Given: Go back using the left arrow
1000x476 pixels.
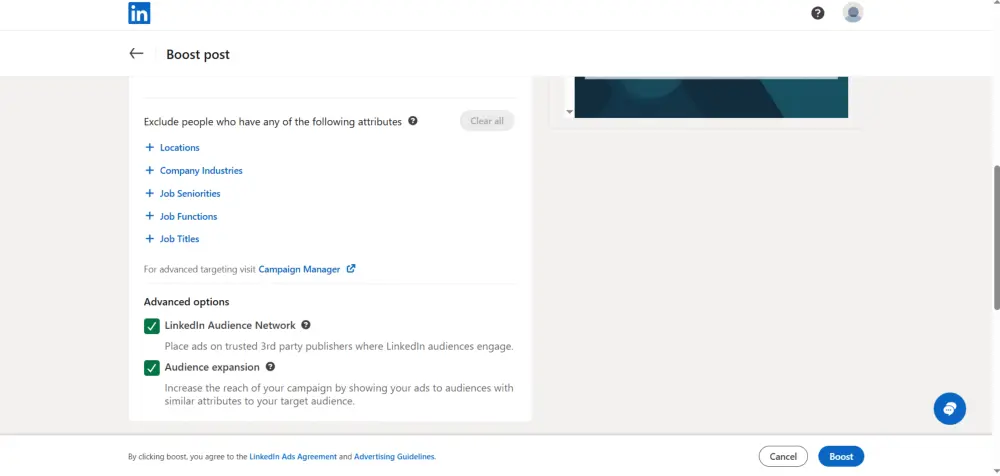Looking at the screenshot, I should pyautogui.click(x=136, y=54).
